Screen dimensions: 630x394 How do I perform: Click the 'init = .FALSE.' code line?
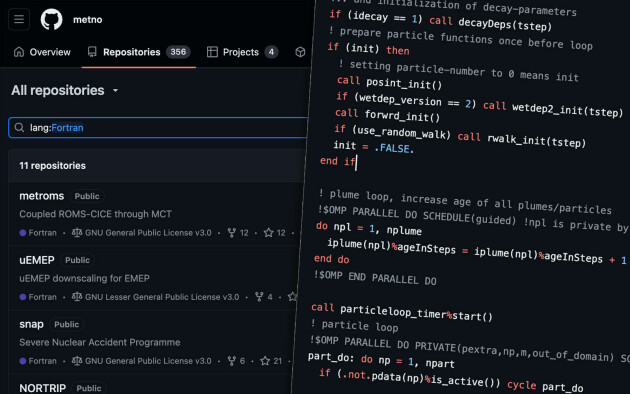373,147
